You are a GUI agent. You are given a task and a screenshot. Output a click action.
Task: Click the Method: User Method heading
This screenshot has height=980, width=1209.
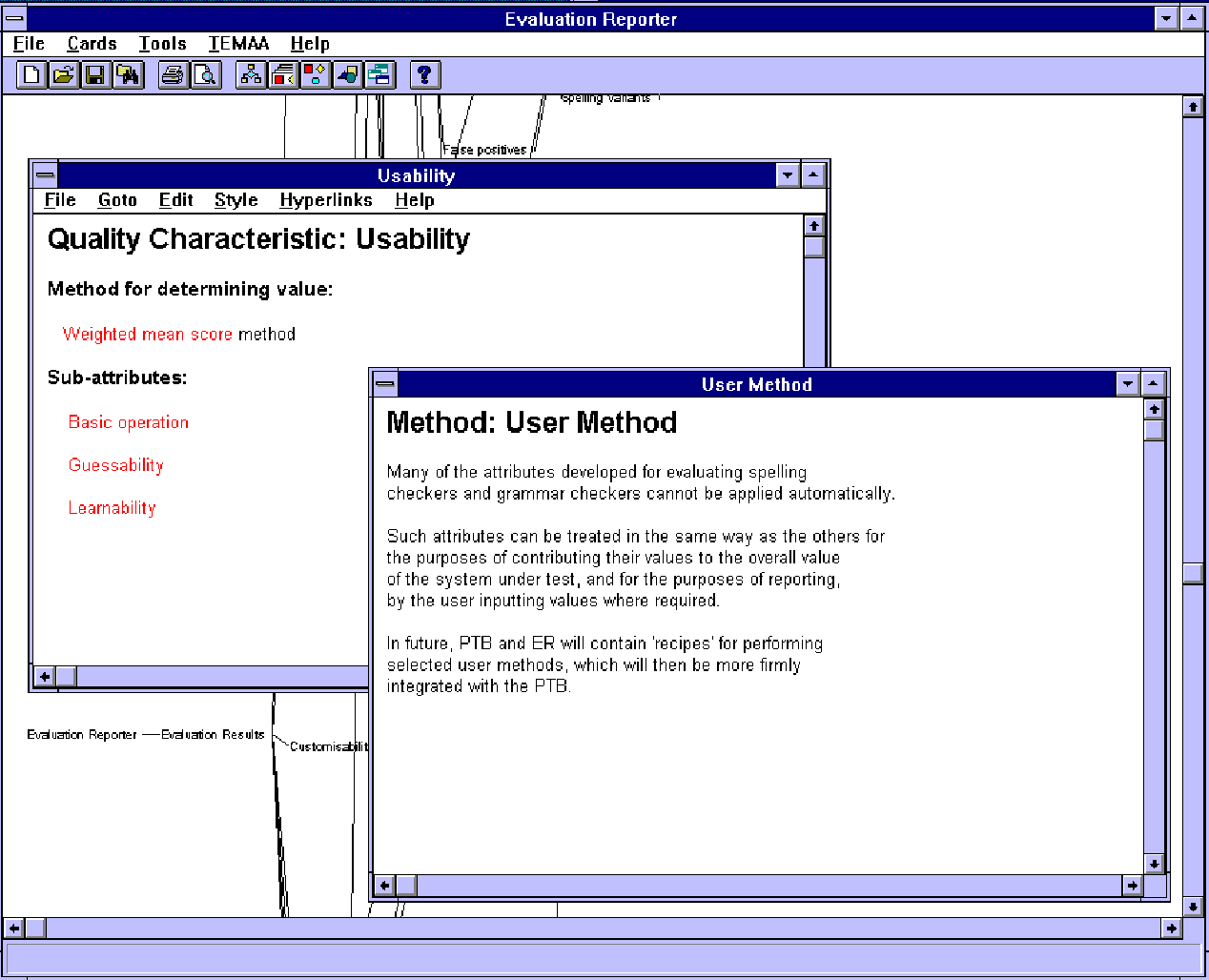(532, 422)
